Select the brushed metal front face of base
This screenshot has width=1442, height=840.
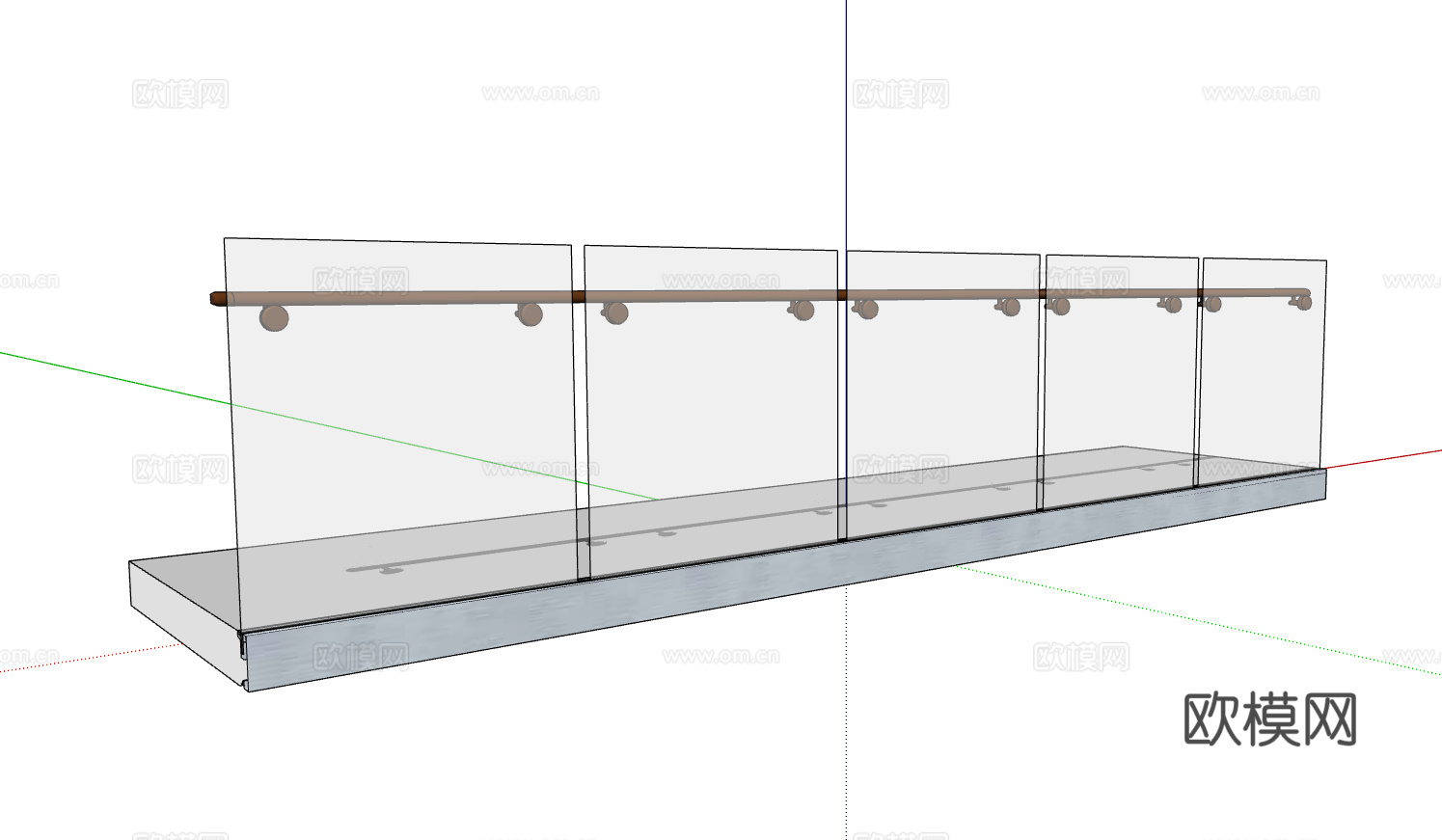tap(786, 581)
